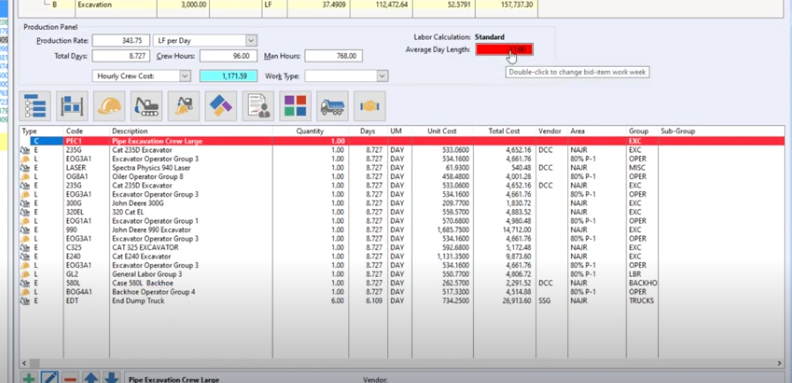
Task: Click the Man Hours input field
Action: [334, 56]
